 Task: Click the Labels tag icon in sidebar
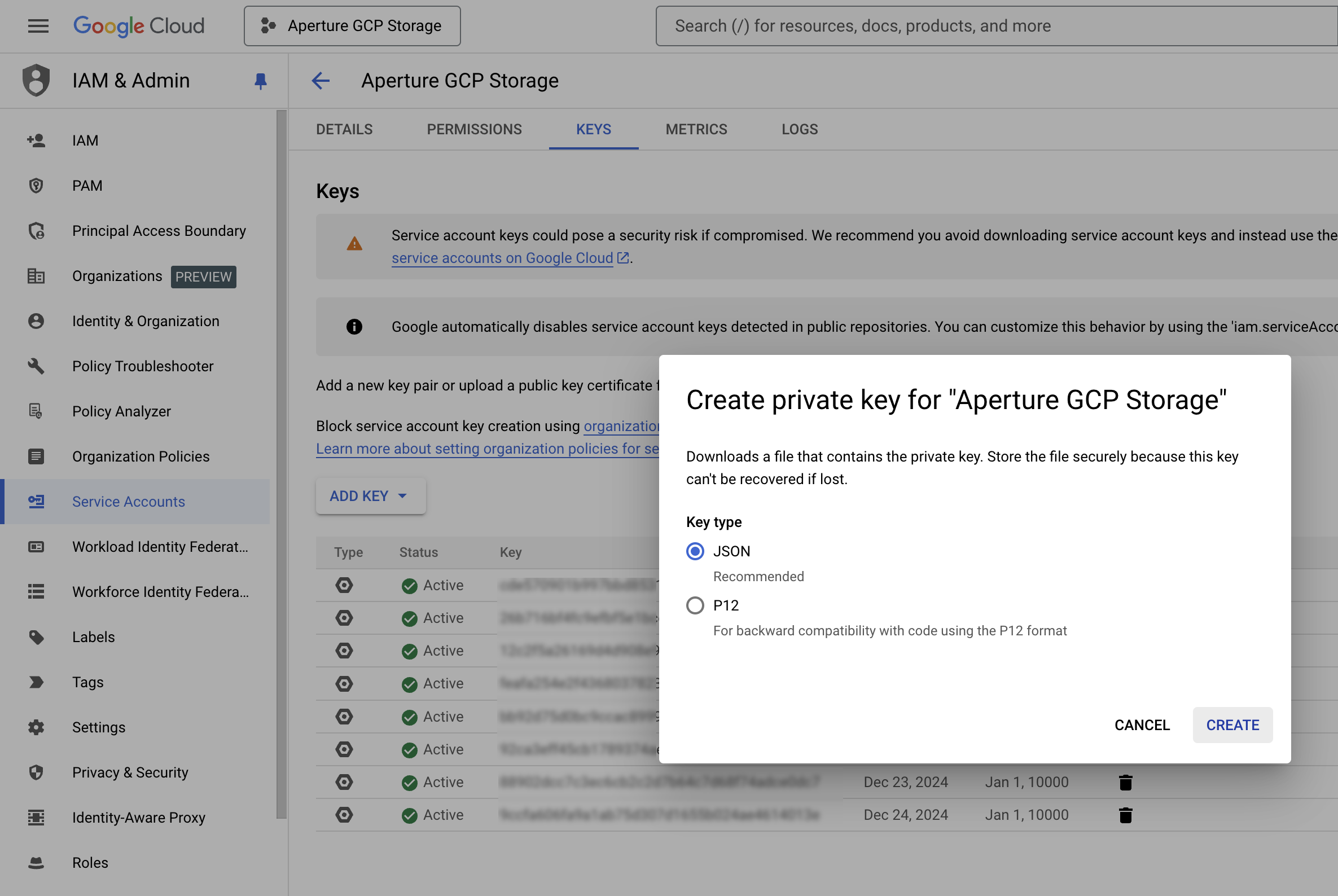click(36, 637)
